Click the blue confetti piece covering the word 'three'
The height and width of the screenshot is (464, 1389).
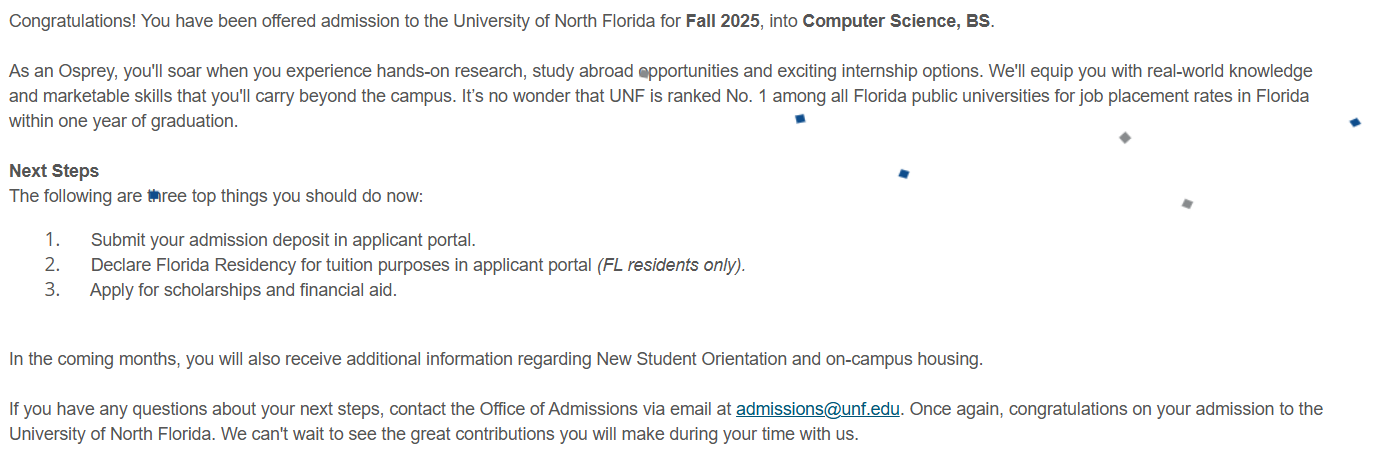click(154, 196)
